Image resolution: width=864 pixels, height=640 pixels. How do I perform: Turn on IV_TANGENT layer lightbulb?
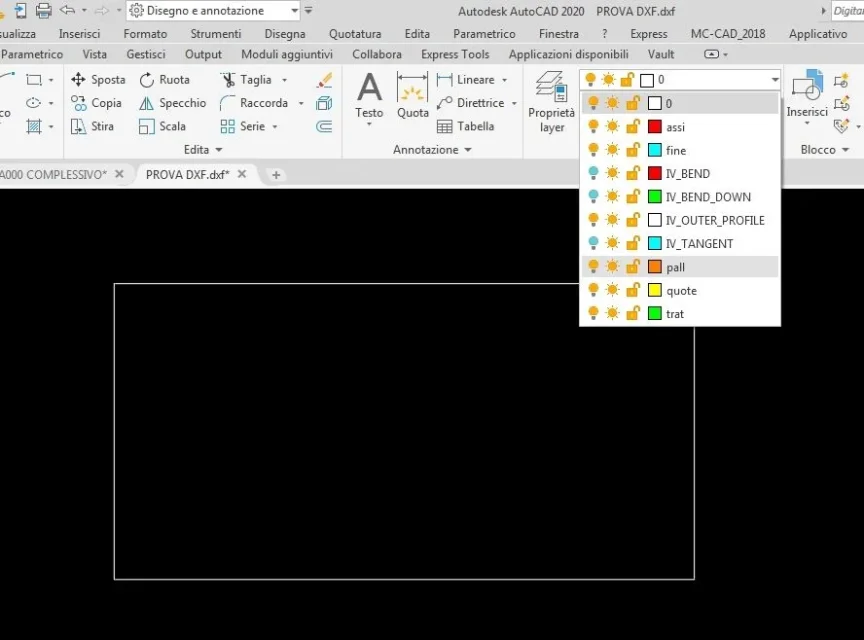click(x=593, y=243)
